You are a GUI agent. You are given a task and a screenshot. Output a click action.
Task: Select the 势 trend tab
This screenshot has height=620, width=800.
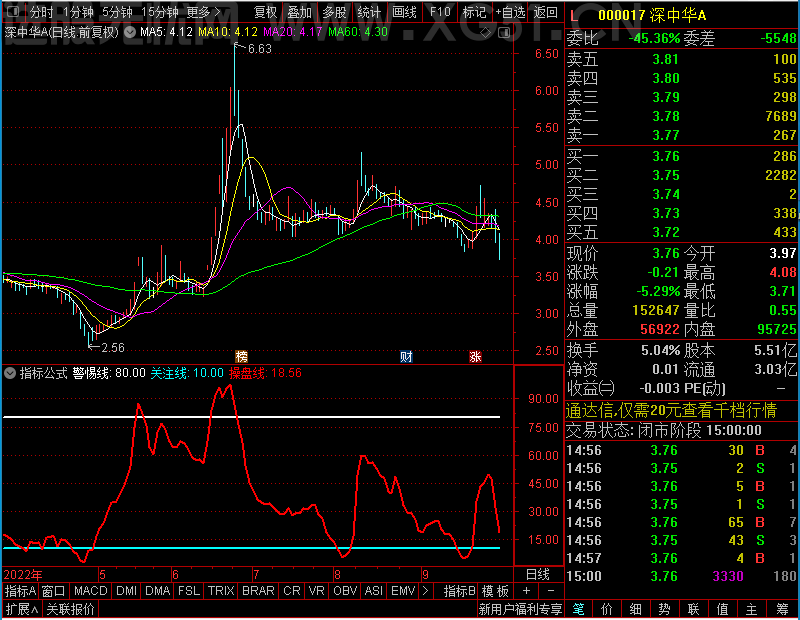(664, 609)
